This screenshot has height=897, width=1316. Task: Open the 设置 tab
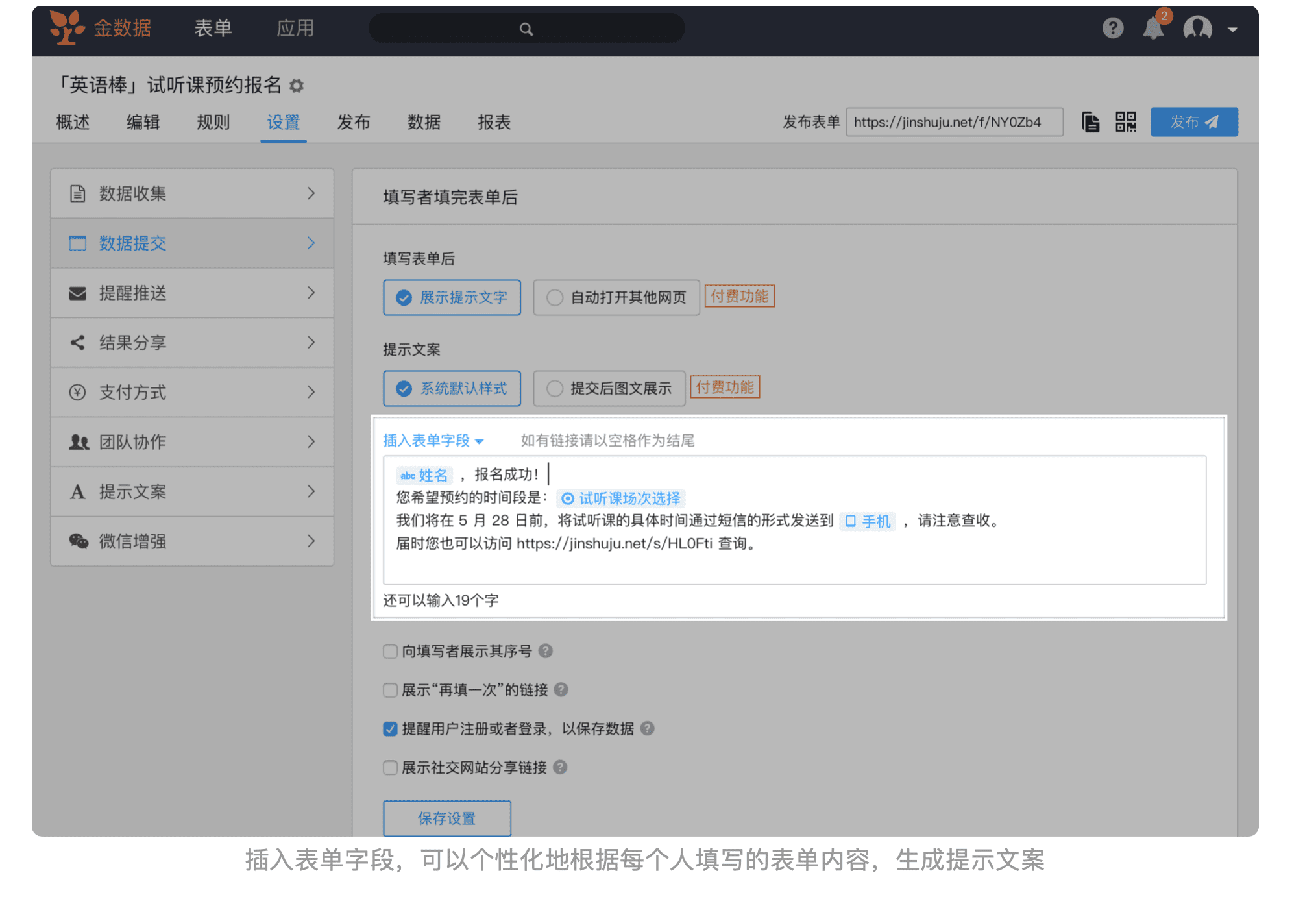coord(284,122)
